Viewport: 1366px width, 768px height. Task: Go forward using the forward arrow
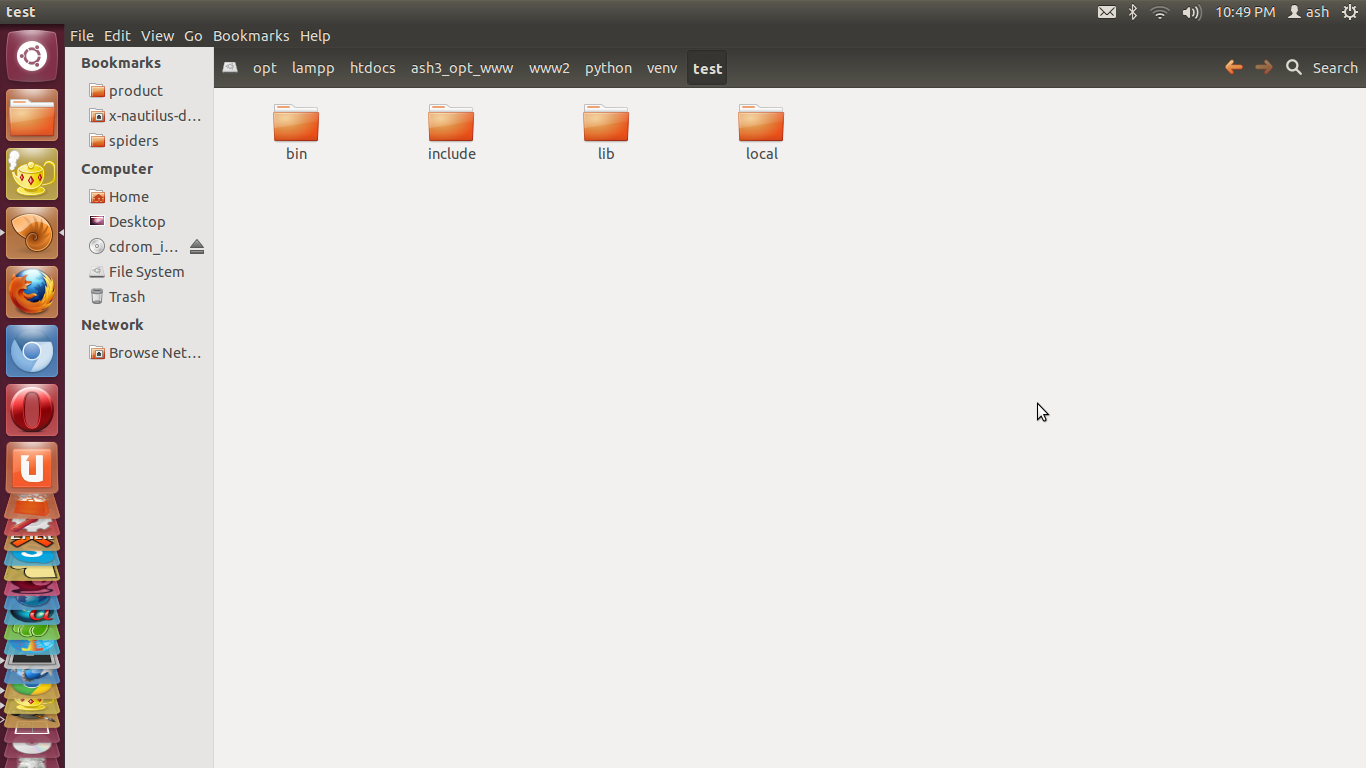[1264, 67]
